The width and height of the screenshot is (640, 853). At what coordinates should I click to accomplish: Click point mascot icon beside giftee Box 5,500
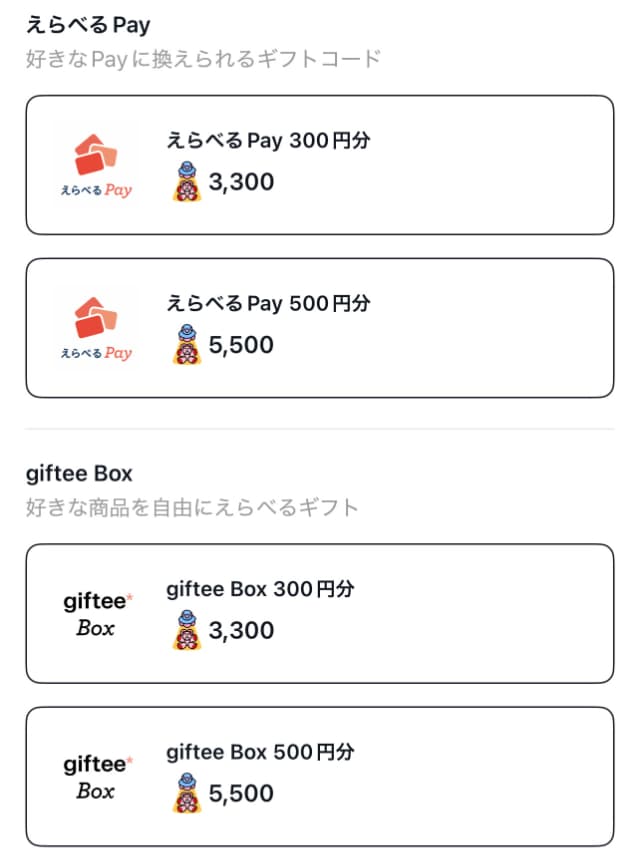pos(187,793)
